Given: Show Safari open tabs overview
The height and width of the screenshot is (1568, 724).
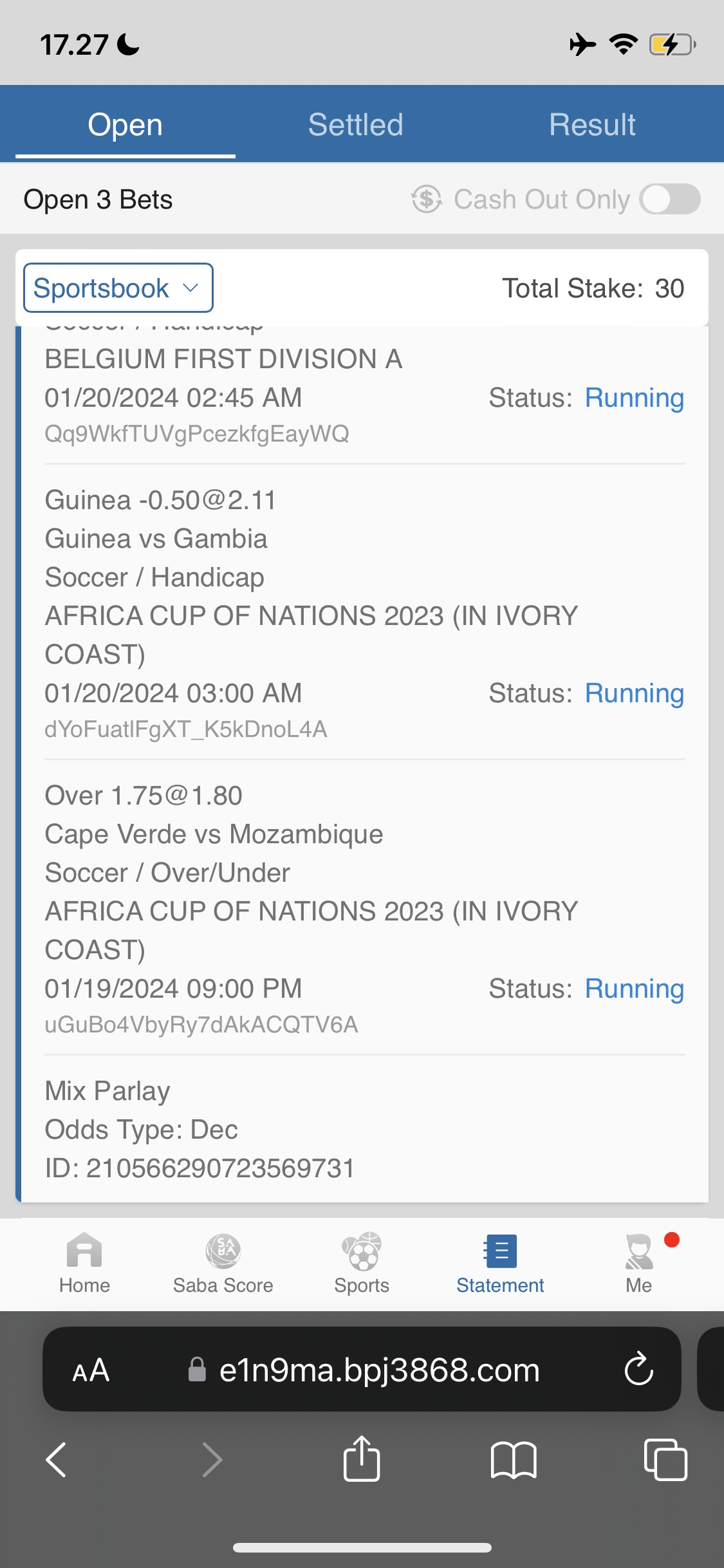Looking at the screenshot, I should point(665,1459).
